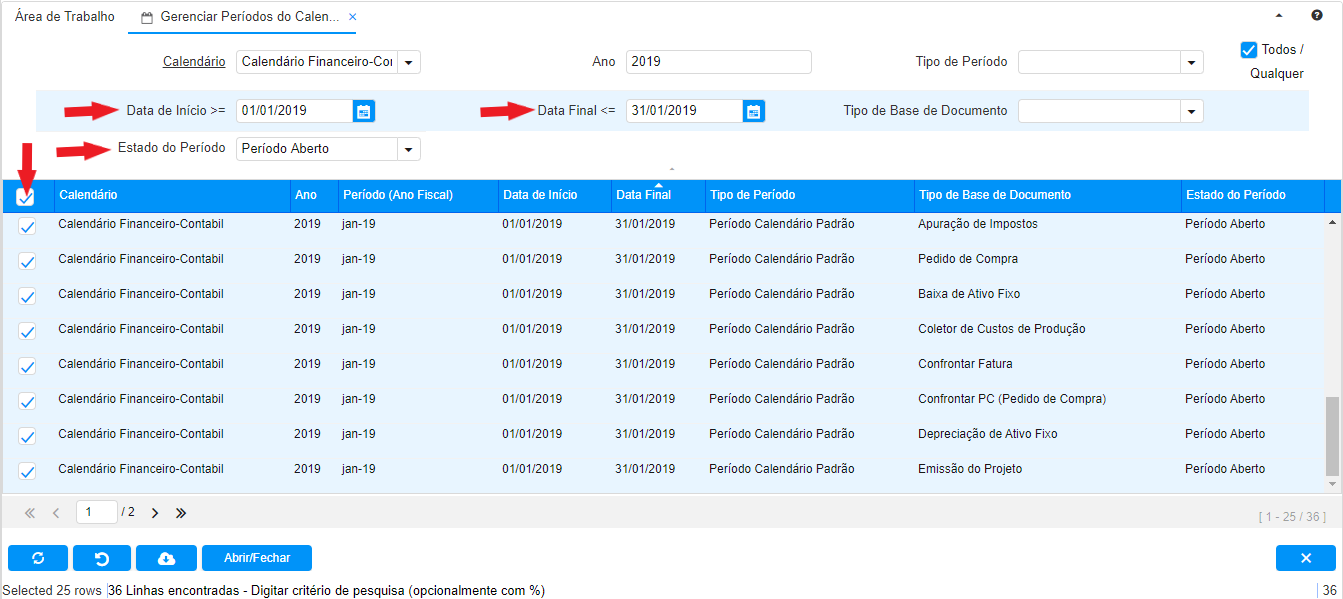
Task: Click into the Ano input field
Action: coord(718,62)
